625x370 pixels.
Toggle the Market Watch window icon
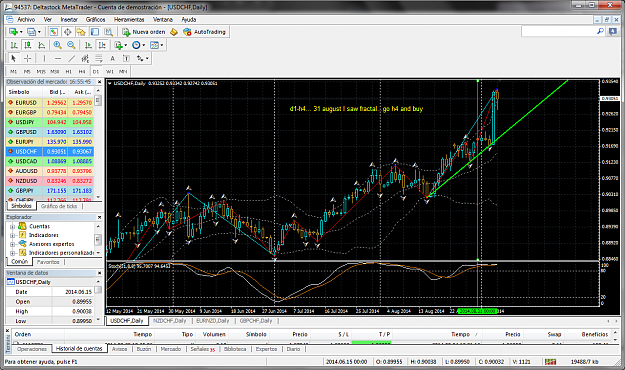53,32
